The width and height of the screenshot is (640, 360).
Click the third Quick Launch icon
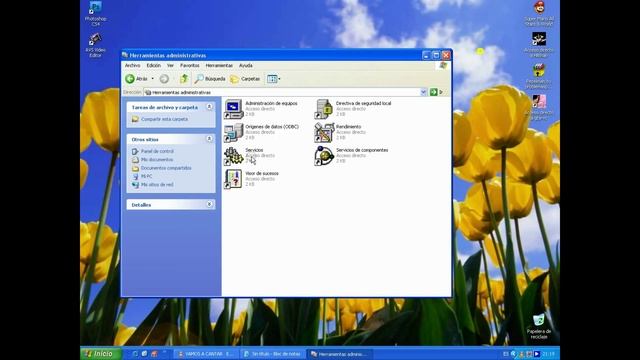(154, 354)
